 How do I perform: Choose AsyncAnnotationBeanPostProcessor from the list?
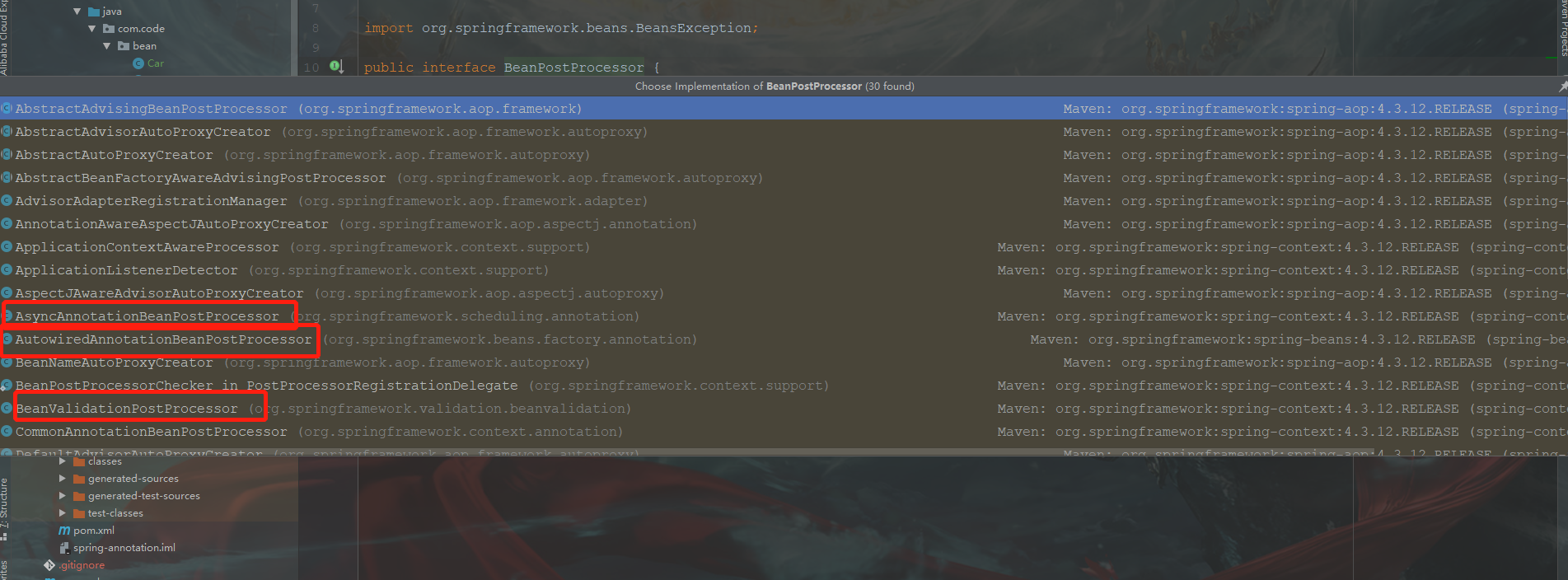(784, 316)
